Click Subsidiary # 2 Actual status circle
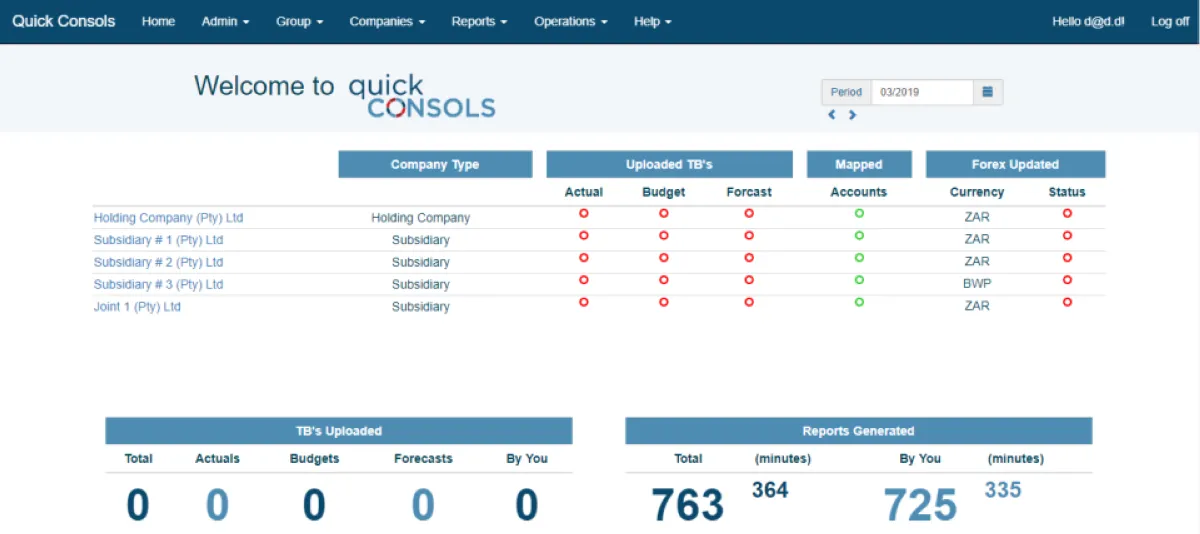Image resolution: width=1200 pixels, height=534 pixels. click(x=584, y=257)
